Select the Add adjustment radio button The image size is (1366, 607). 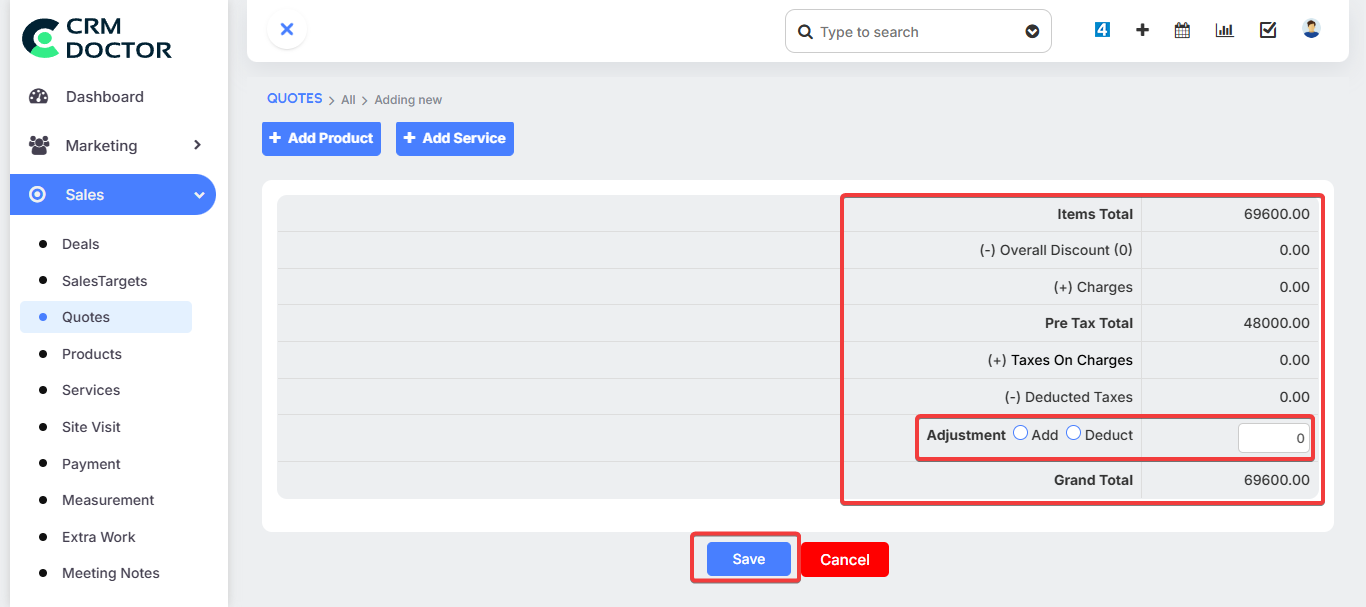click(1020, 433)
